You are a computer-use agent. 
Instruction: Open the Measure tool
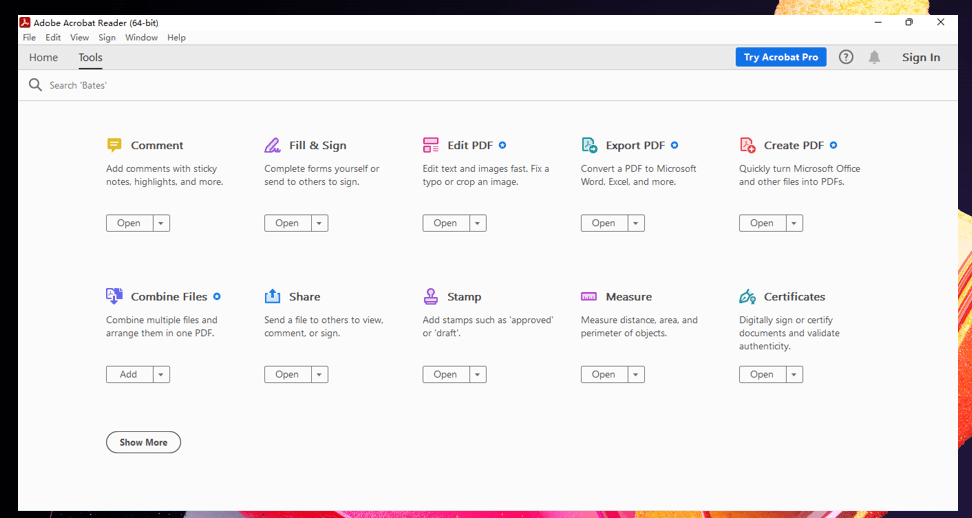pos(604,374)
